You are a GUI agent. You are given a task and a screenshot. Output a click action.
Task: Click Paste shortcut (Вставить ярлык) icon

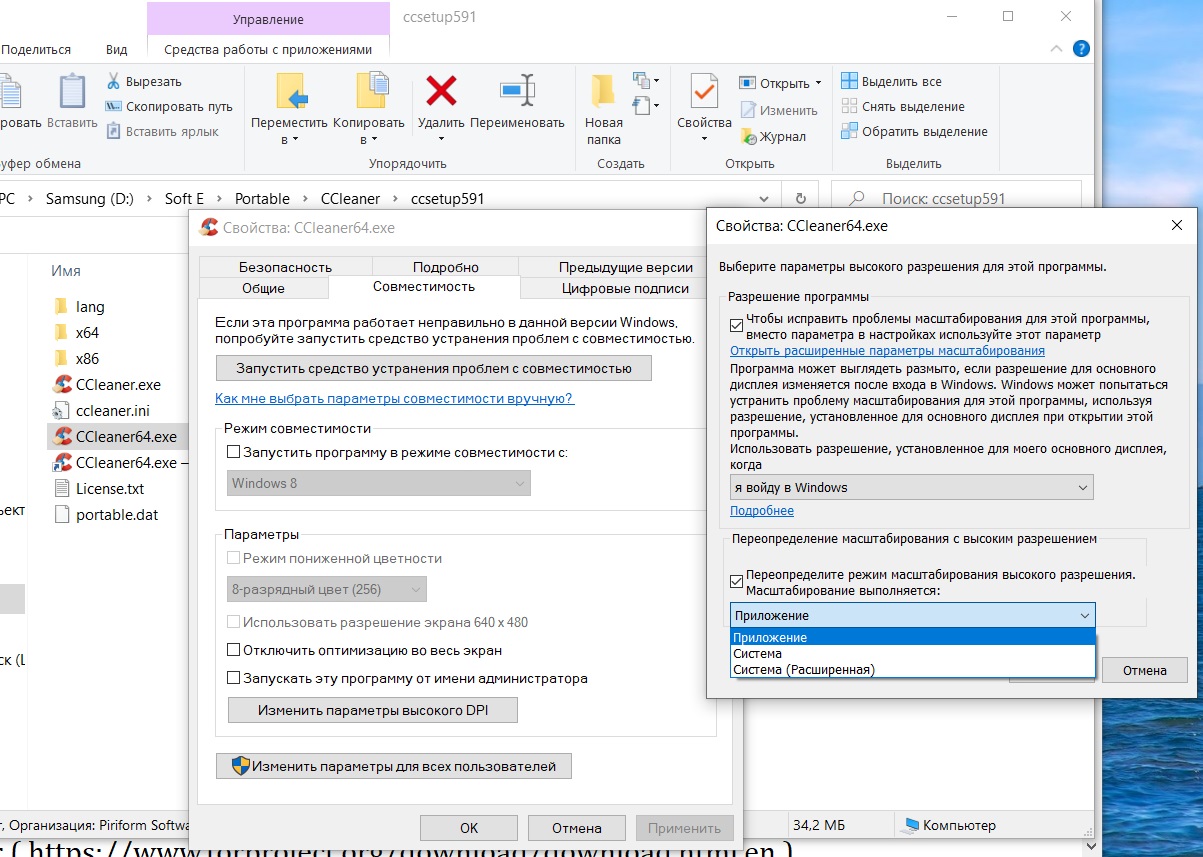pos(113,131)
